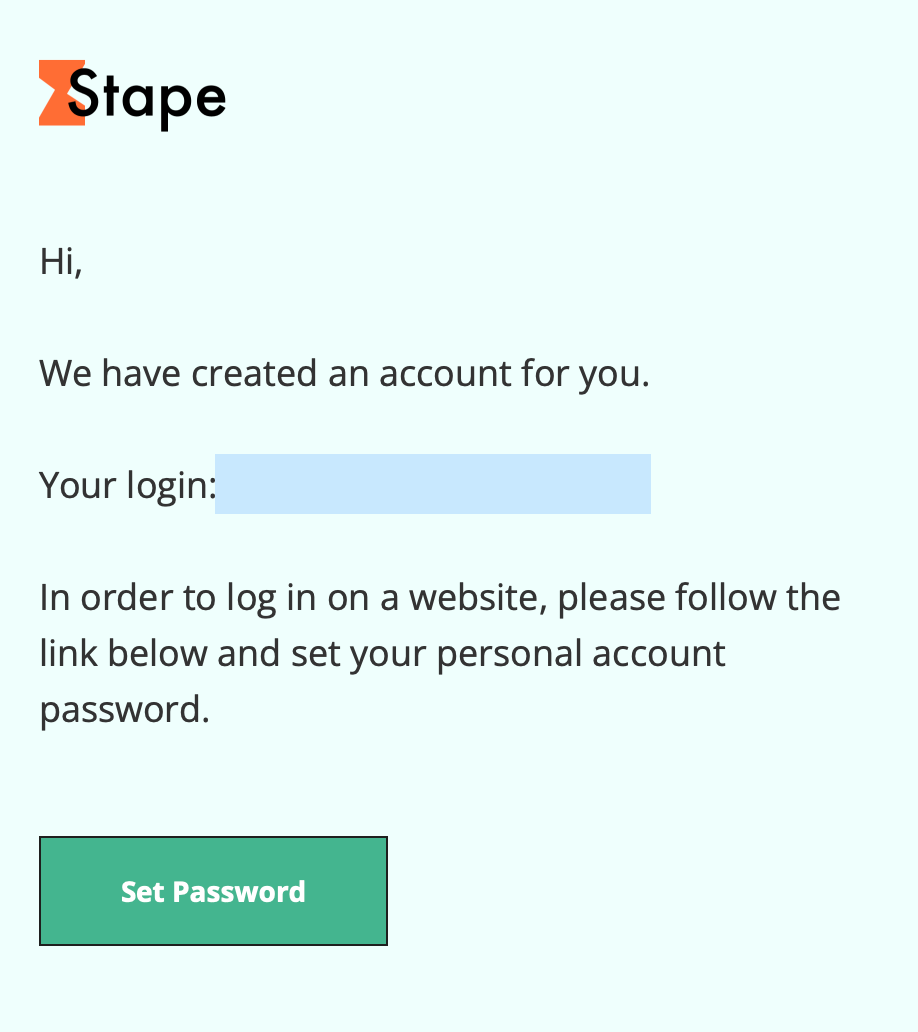The width and height of the screenshot is (918, 1032).
Task: Click the word "please" in the paragraph
Action: pos(611,600)
